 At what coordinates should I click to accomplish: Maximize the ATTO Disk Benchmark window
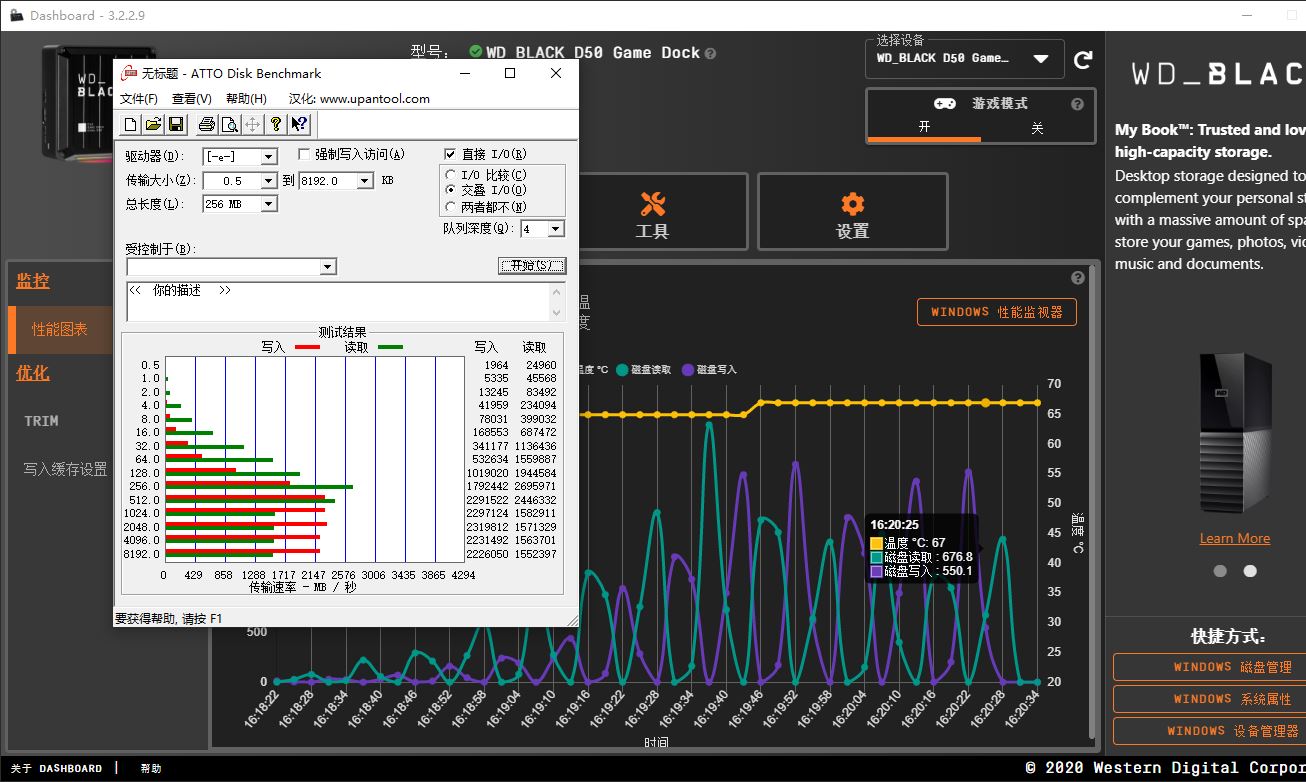(x=510, y=73)
